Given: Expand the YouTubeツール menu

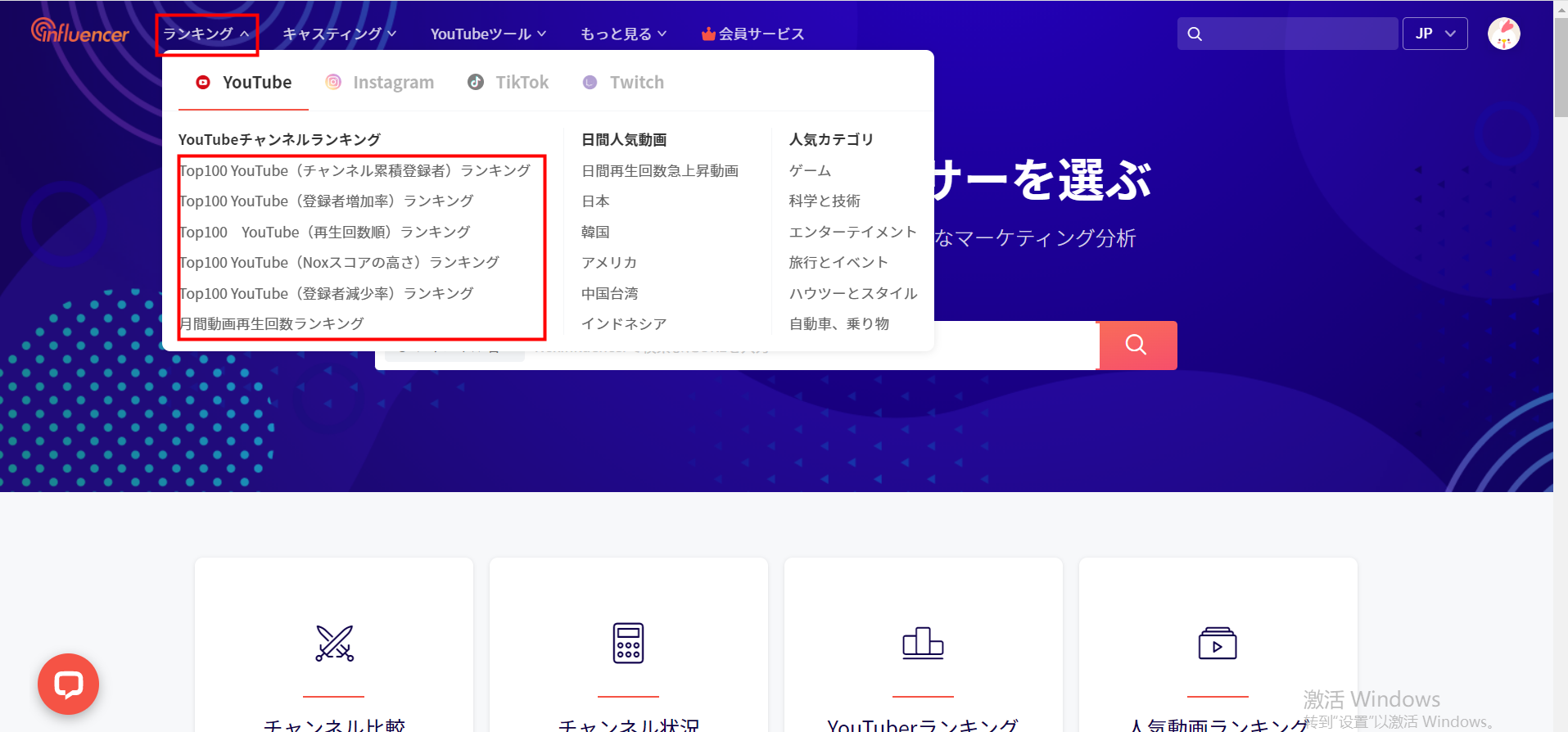Looking at the screenshot, I should pyautogui.click(x=488, y=34).
